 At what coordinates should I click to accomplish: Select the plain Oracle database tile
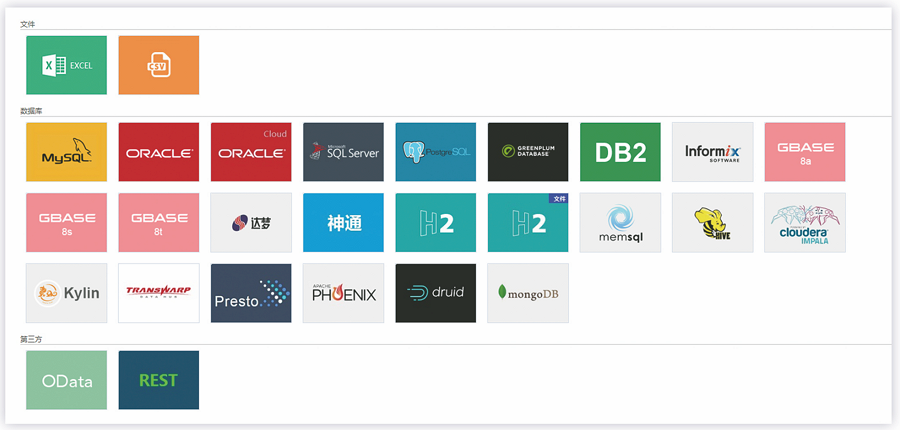(159, 152)
